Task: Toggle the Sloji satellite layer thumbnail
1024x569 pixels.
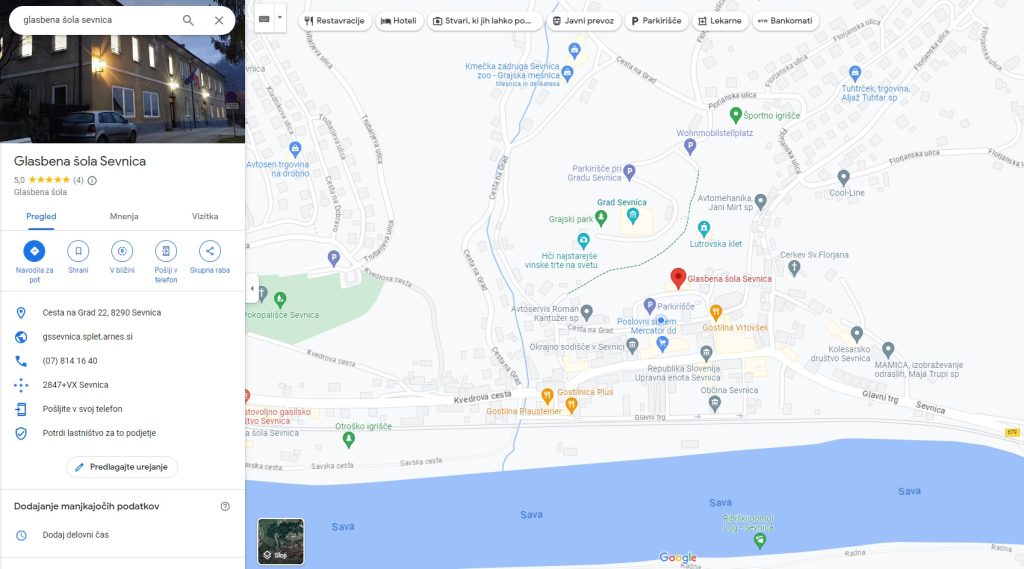Action: click(x=281, y=541)
